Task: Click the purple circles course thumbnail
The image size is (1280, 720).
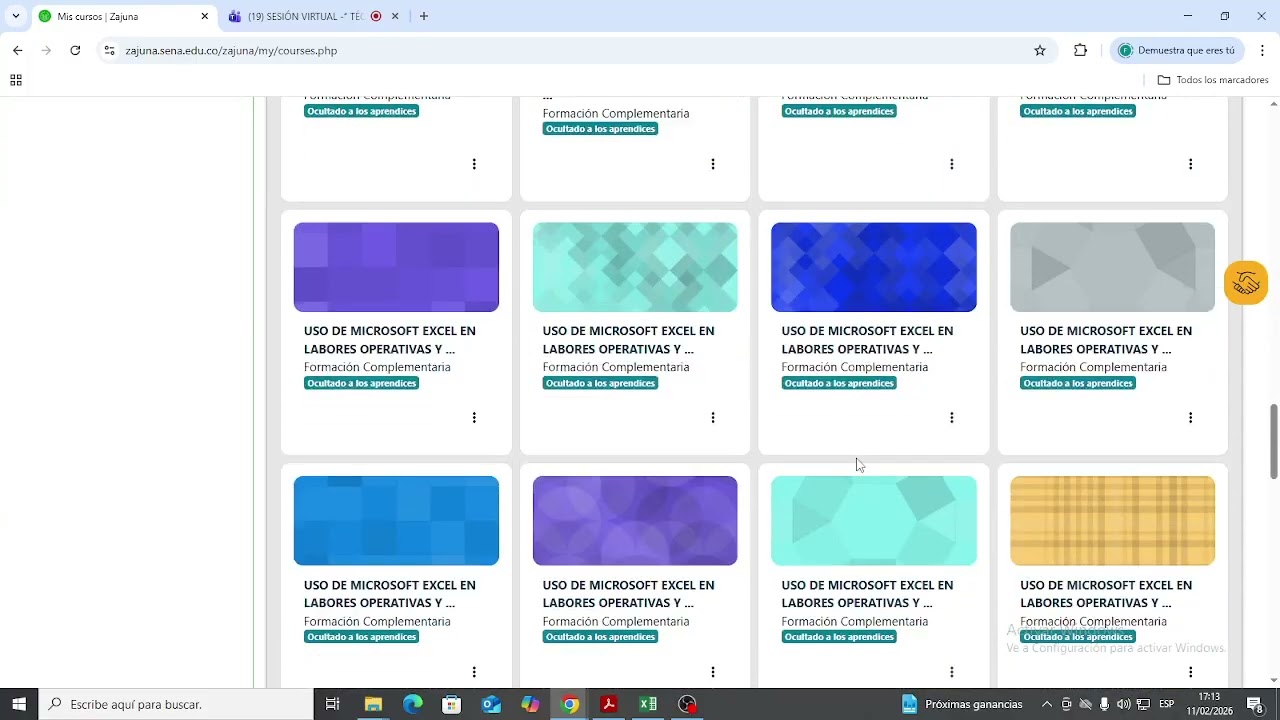Action: pos(635,521)
